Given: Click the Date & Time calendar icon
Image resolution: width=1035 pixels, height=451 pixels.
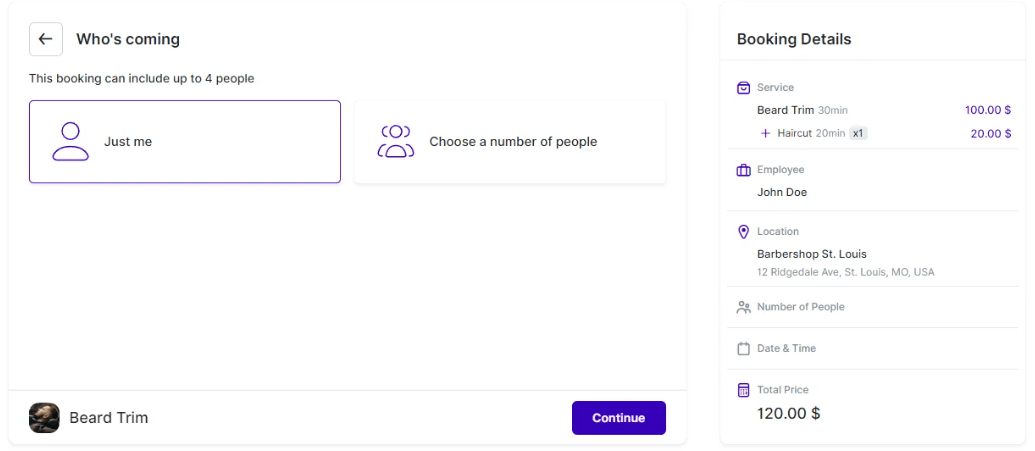Looking at the screenshot, I should [x=743, y=349].
